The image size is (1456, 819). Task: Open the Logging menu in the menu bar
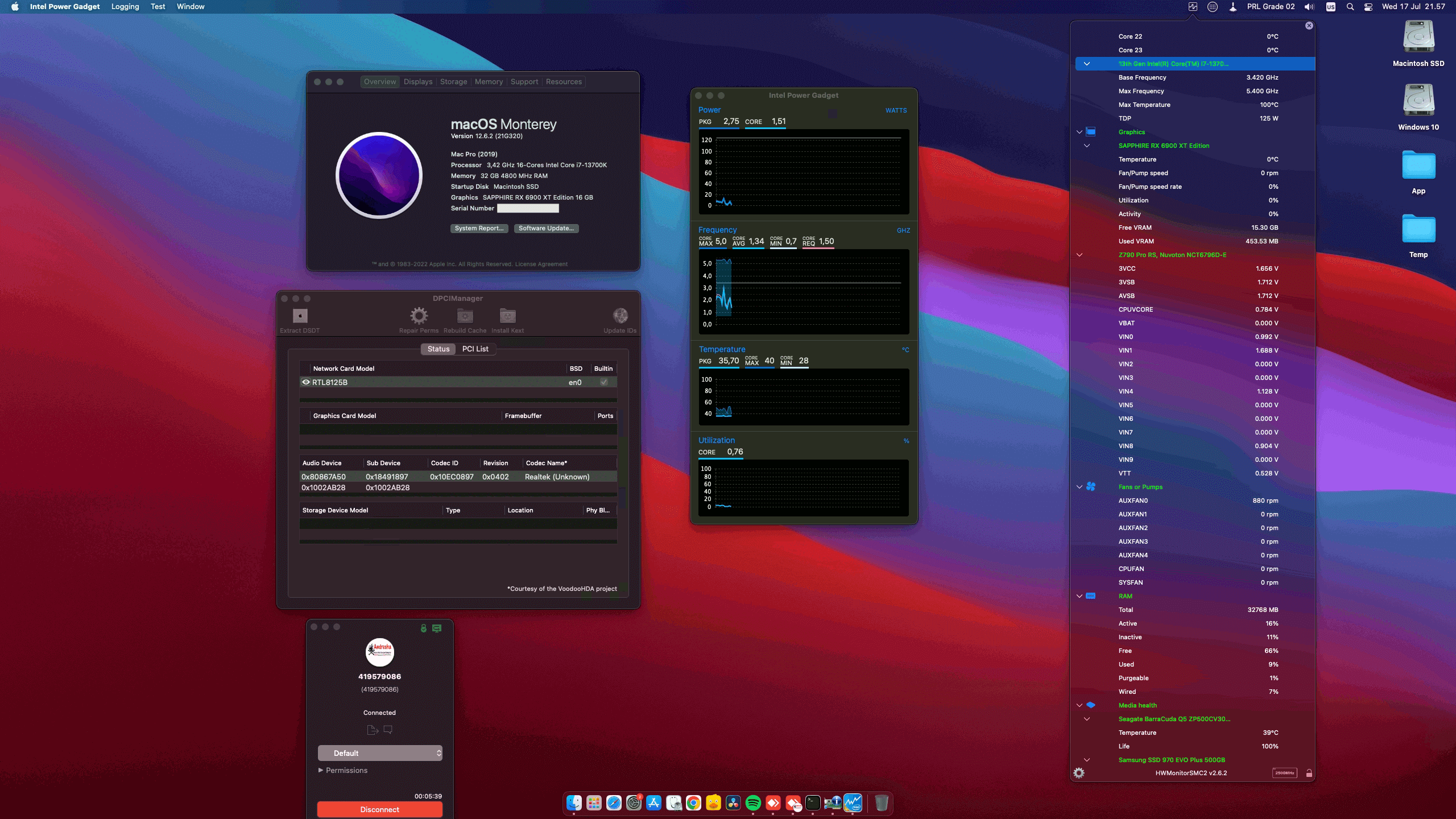[x=125, y=6]
